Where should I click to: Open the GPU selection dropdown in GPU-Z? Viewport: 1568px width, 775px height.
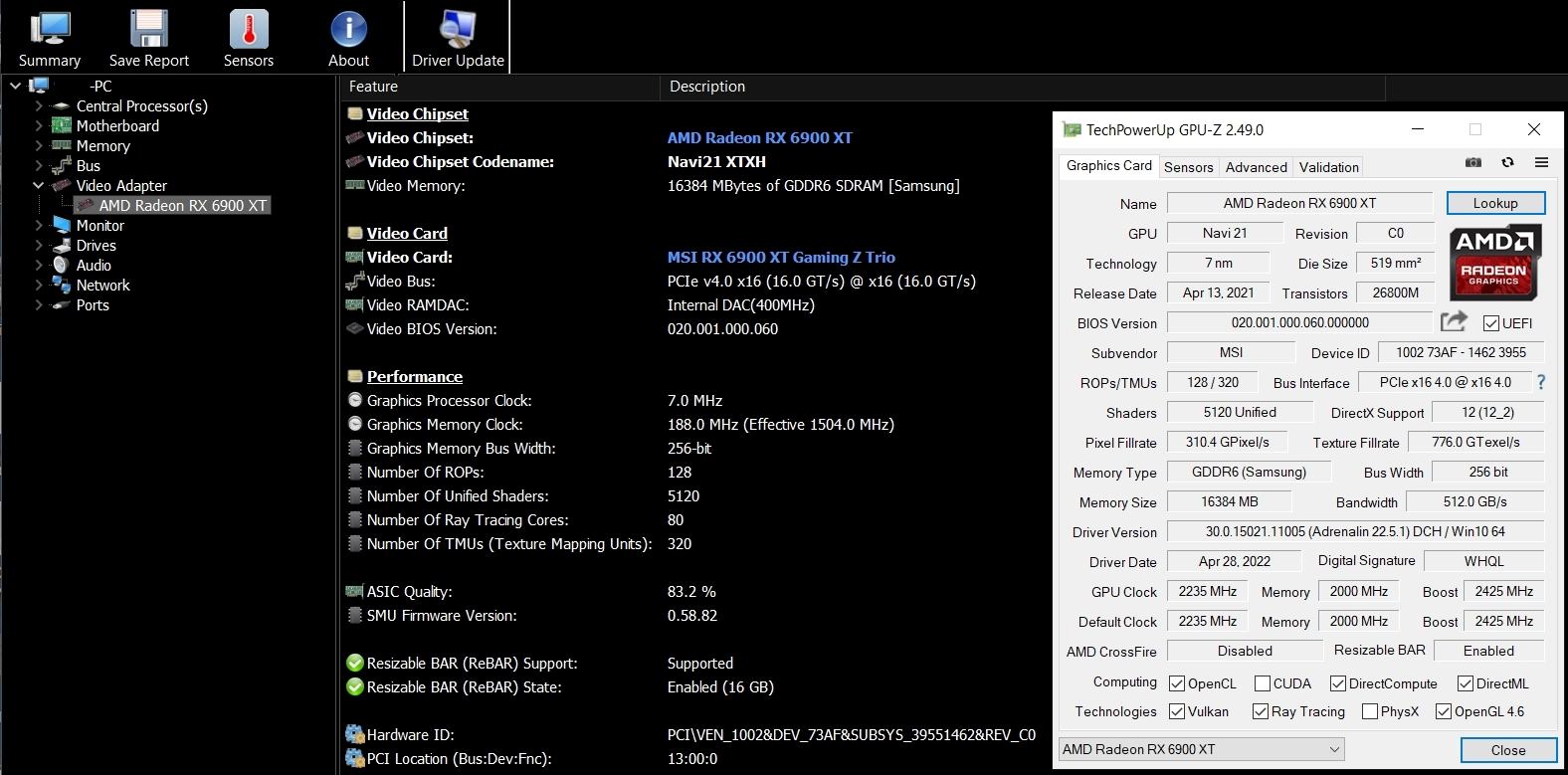pos(1201,749)
